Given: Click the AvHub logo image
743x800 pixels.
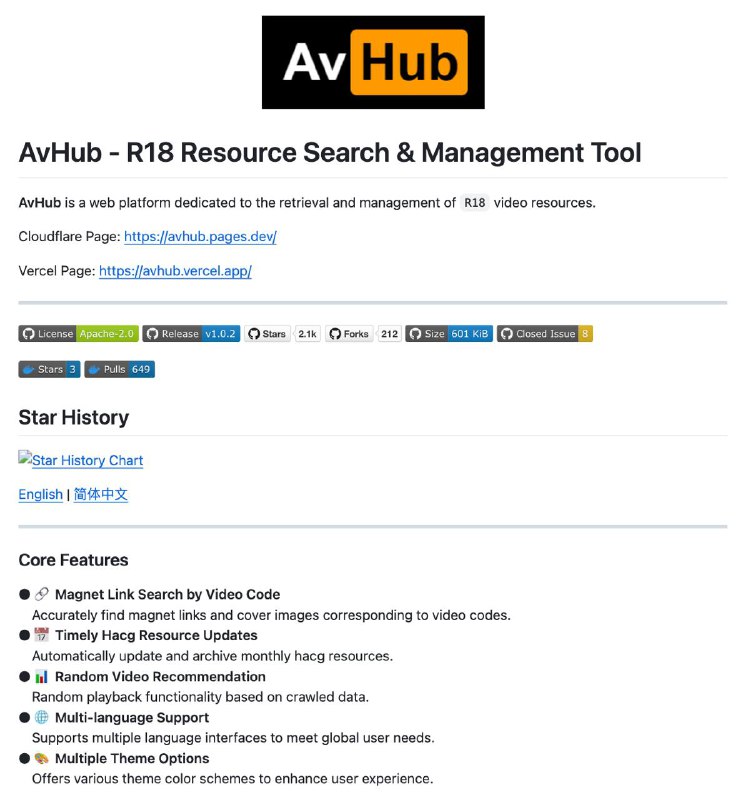Looking at the screenshot, I should (373, 62).
